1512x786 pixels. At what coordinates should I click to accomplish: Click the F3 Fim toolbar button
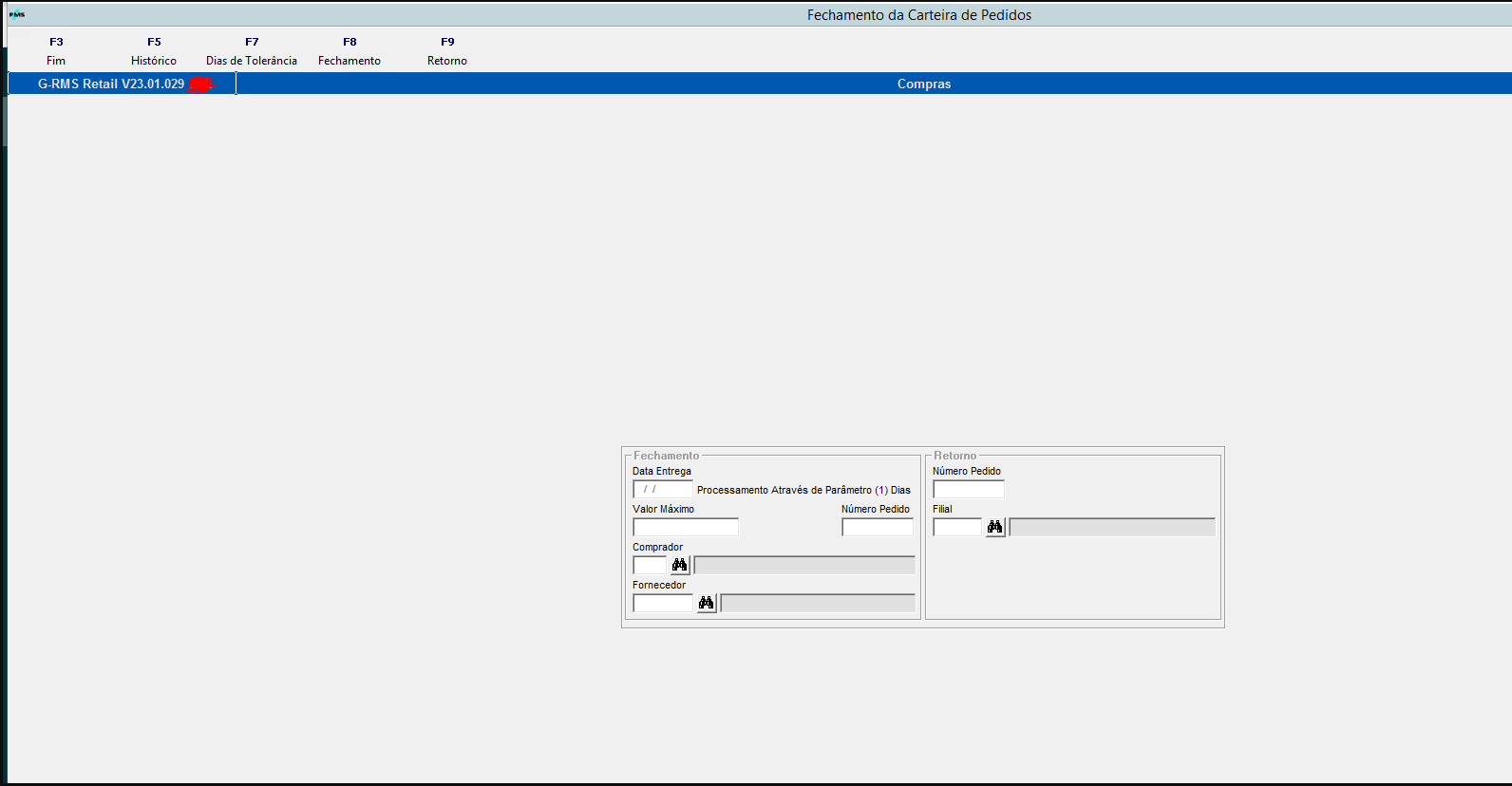click(x=56, y=51)
